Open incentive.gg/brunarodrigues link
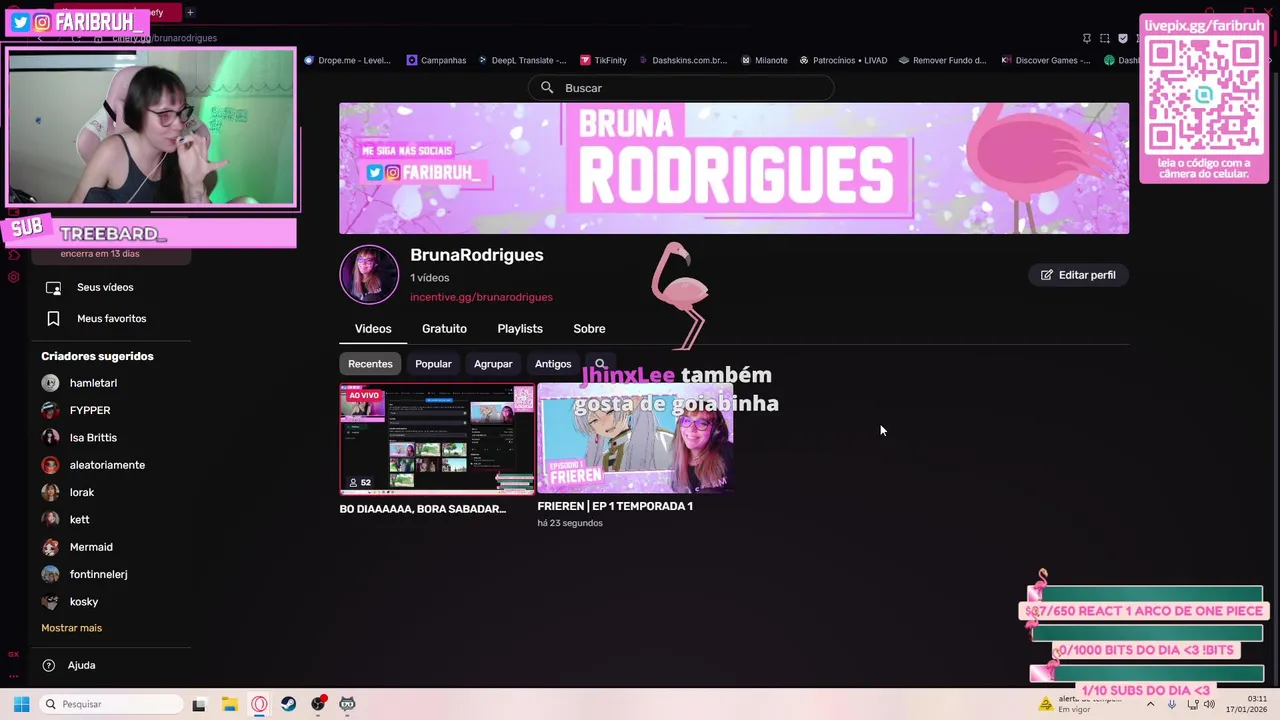 pyautogui.click(x=481, y=297)
